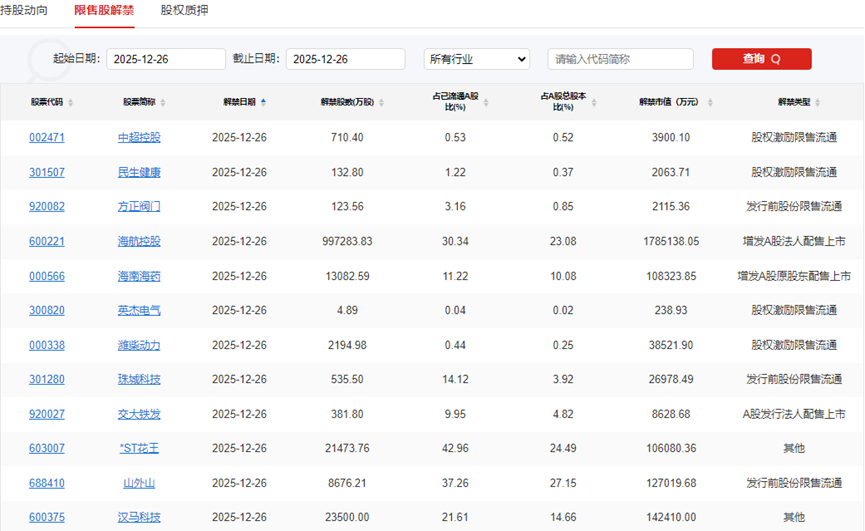This screenshot has height=531, width=865.
Task: Sort by 股票代码 column sort icon
Action: (71, 102)
